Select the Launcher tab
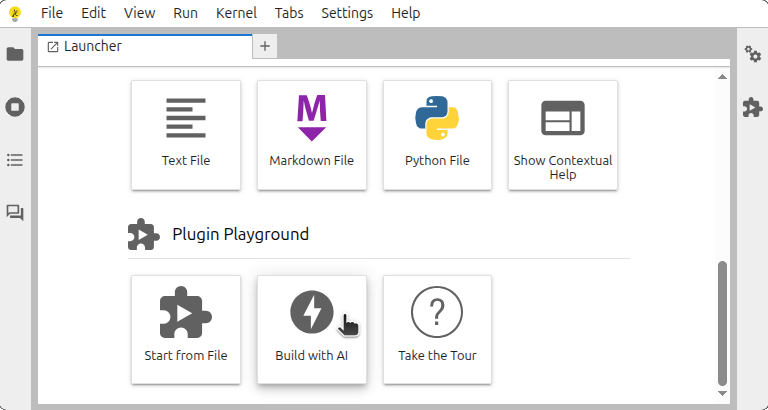The image size is (768, 410). click(145, 47)
